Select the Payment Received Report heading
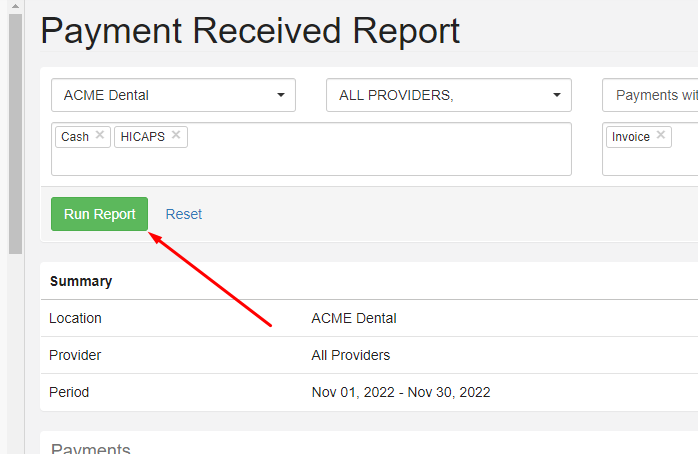Screen dimensions: 698x454 (x=250, y=31)
